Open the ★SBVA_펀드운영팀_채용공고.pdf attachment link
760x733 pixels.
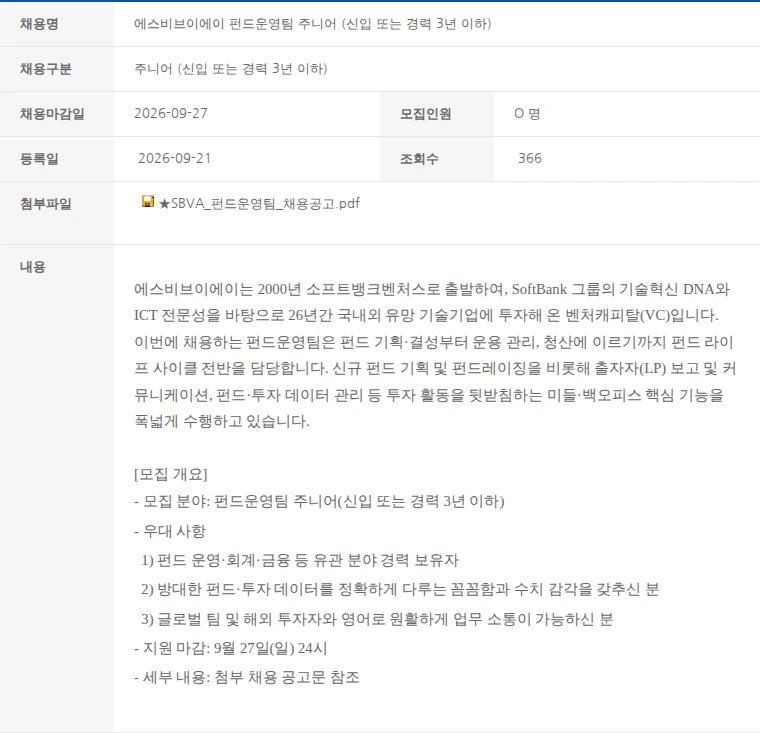click(259, 204)
